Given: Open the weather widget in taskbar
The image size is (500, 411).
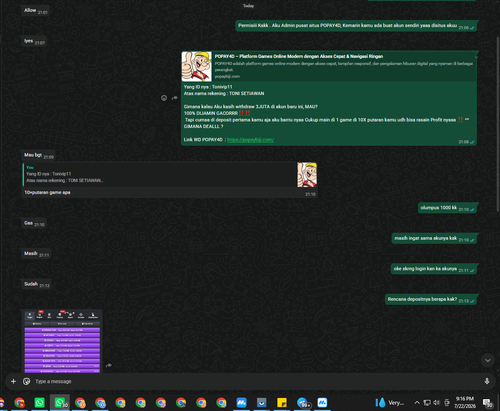Looking at the screenshot, I should (390, 403).
